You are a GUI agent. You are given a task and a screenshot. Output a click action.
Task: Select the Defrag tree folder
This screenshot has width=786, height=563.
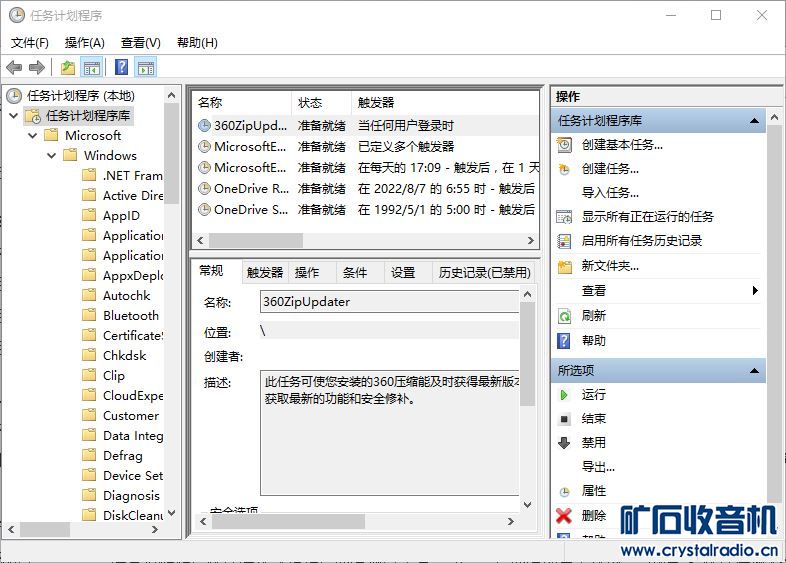123,456
